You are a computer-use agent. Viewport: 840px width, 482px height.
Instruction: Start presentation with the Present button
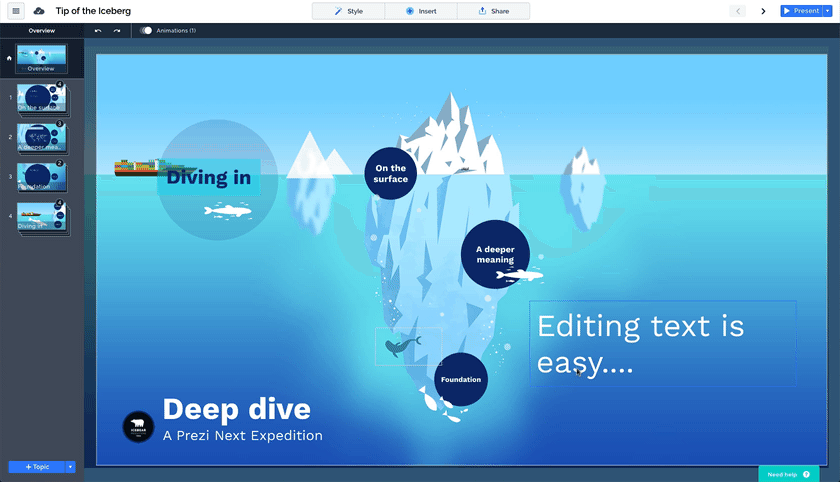tap(801, 11)
